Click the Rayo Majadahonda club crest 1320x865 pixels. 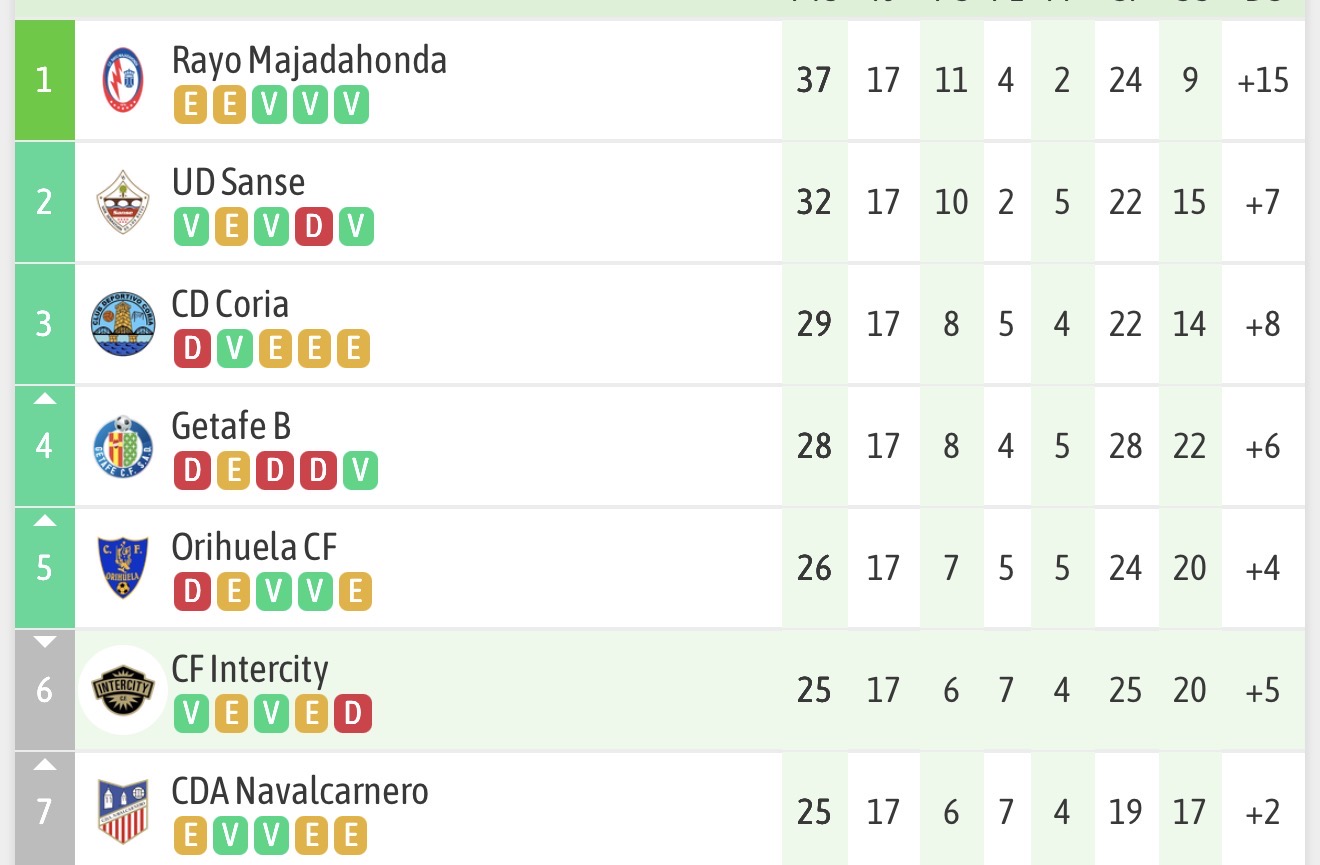(124, 80)
